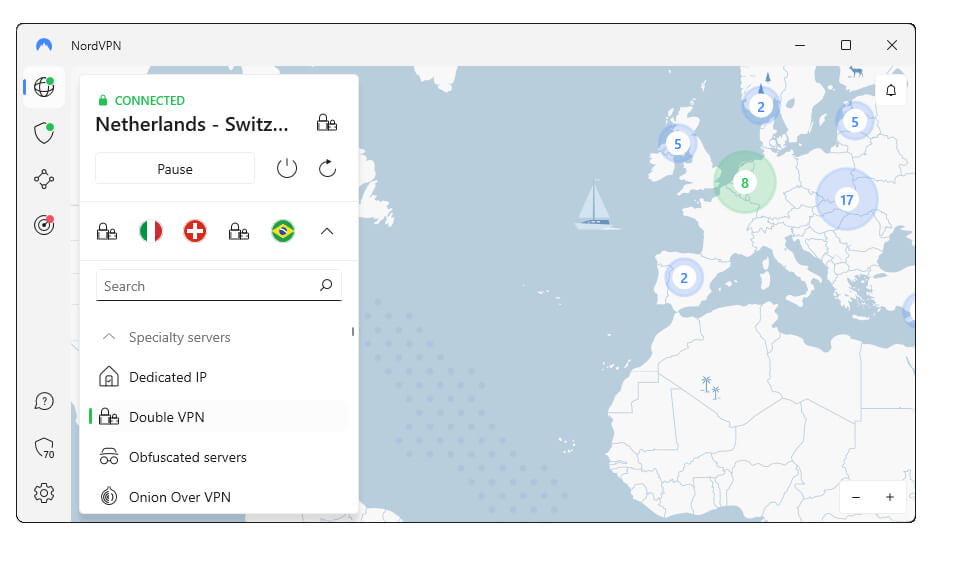The width and height of the screenshot is (978, 564).
Task: Open the help chat bubble icon
Action: [x=44, y=401]
